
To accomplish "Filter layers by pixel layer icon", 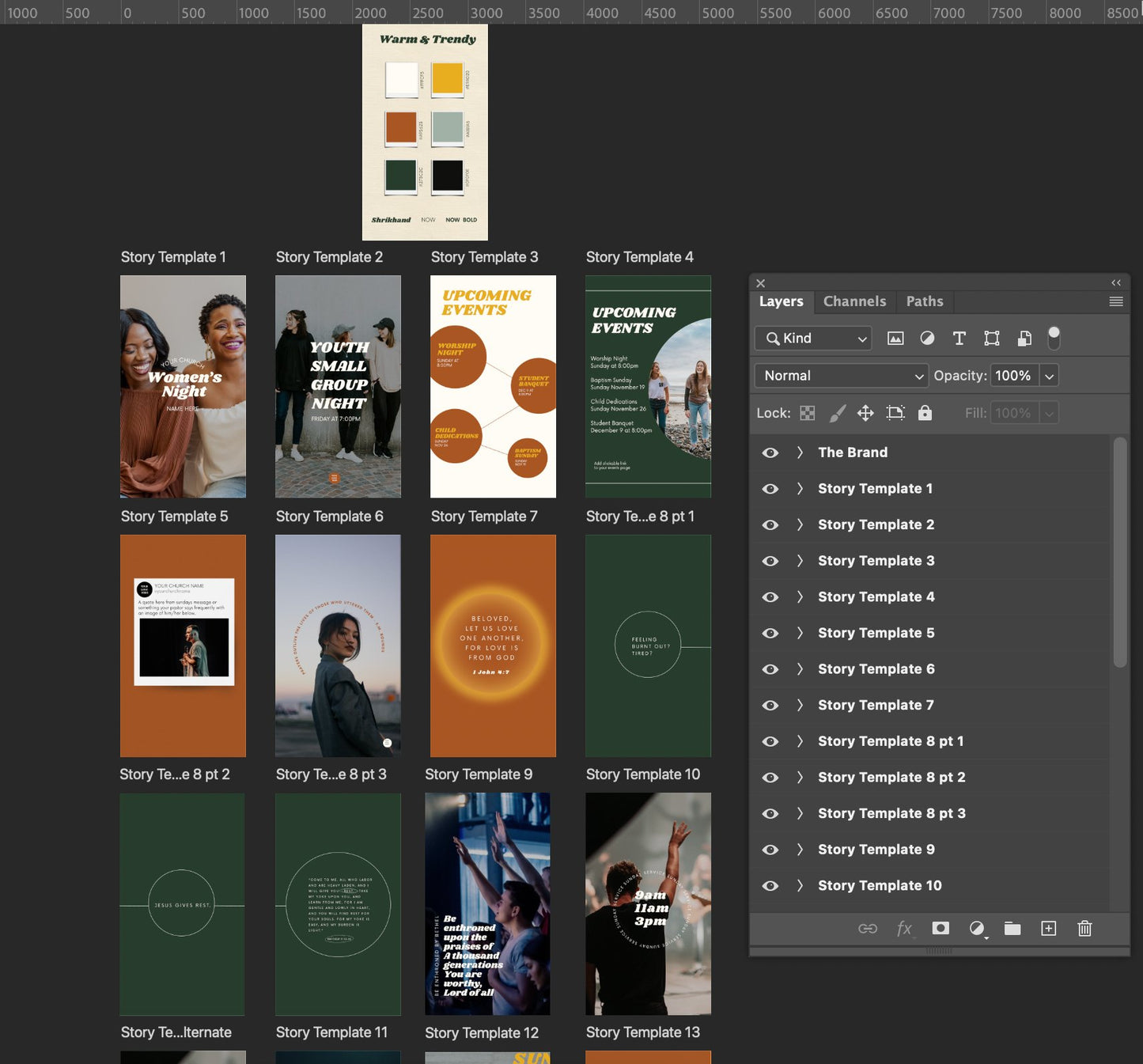I will [x=895, y=339].
